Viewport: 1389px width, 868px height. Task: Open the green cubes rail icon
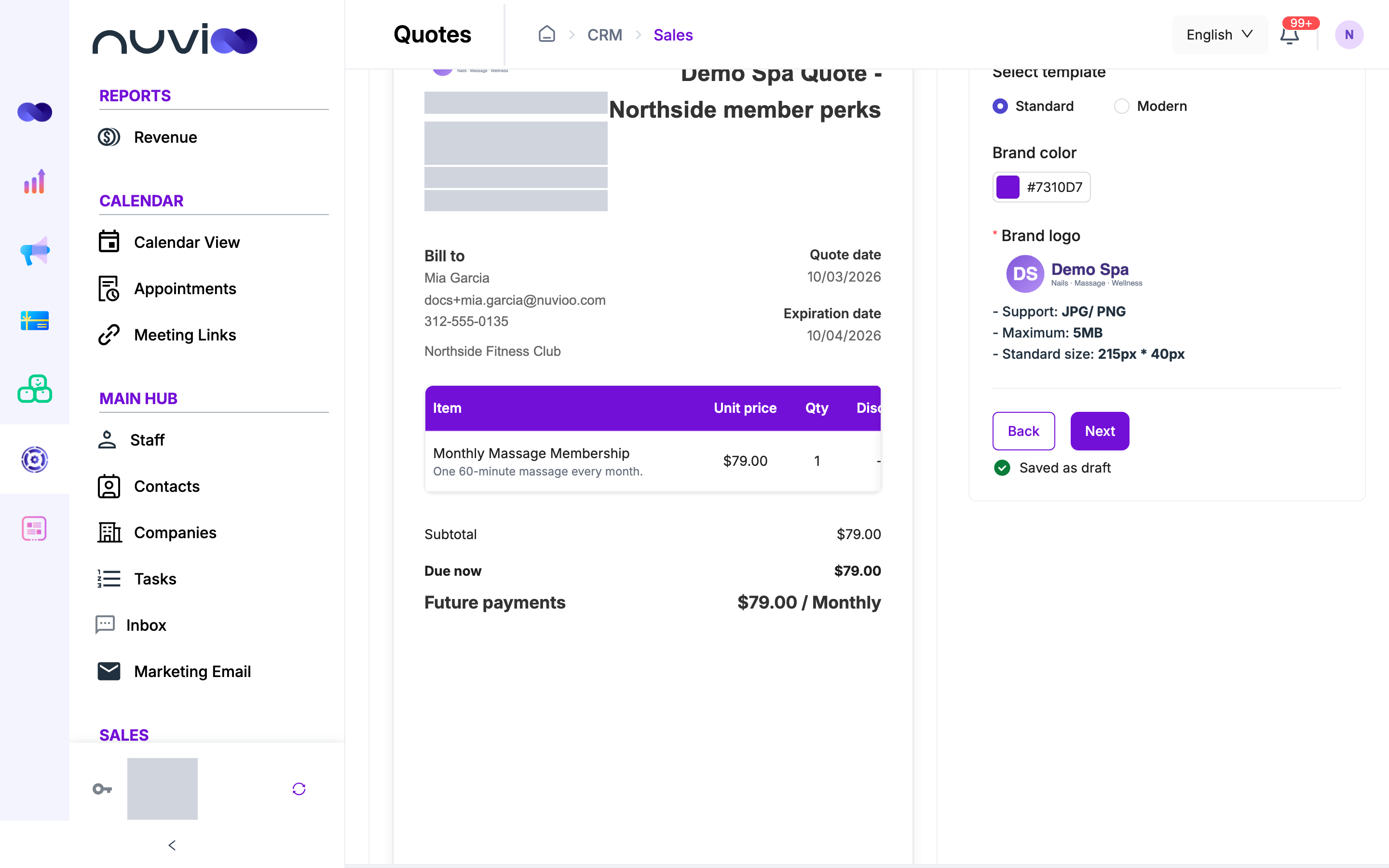[34, 389]
